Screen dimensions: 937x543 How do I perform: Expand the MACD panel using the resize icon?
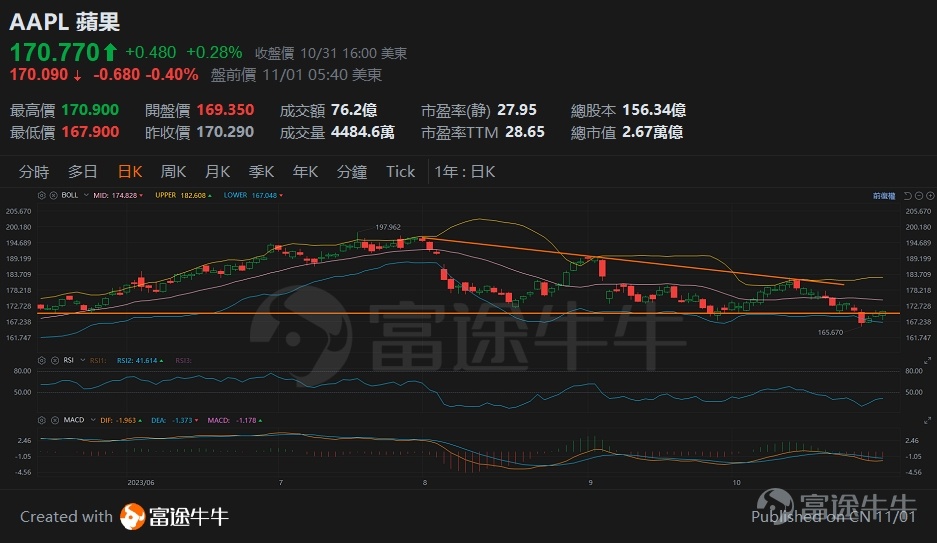point(927,420)
